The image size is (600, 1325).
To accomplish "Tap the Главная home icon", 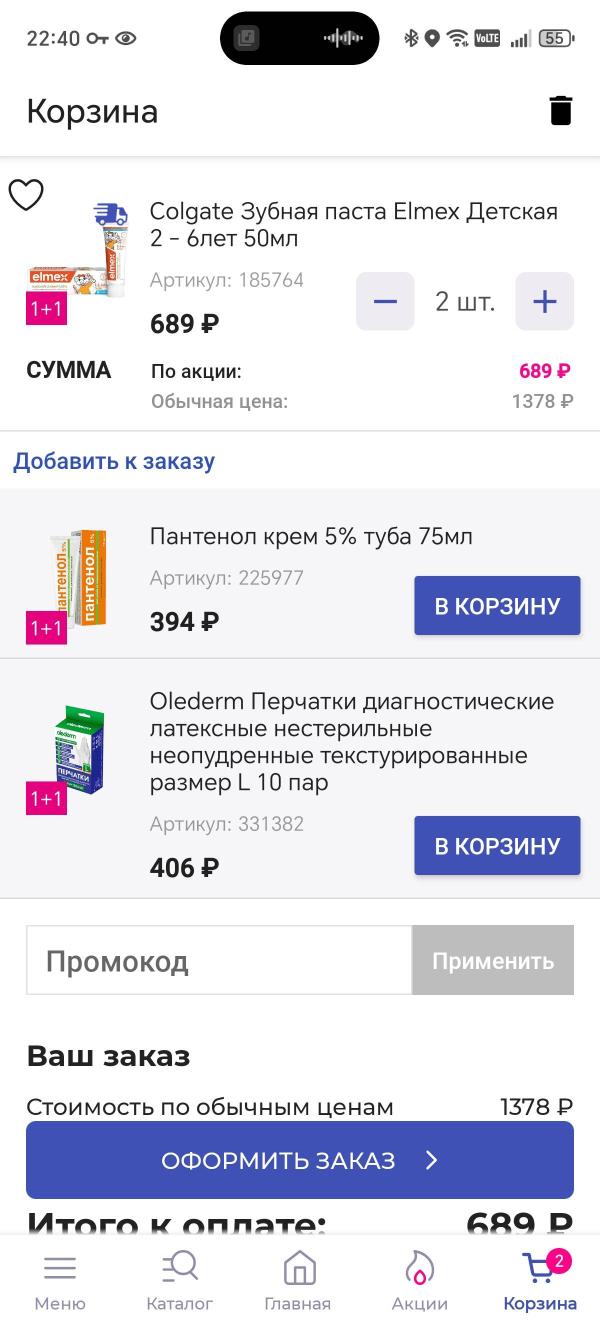I will [x=300, y=1266].
